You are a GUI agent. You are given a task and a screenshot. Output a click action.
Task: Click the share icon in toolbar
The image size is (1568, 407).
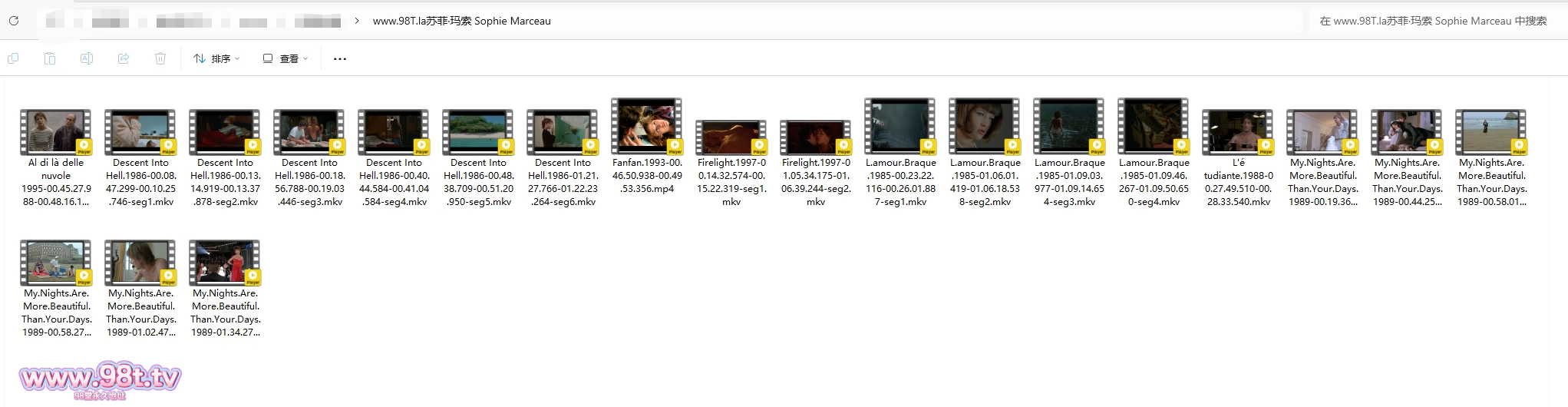[x=124, y=58]
